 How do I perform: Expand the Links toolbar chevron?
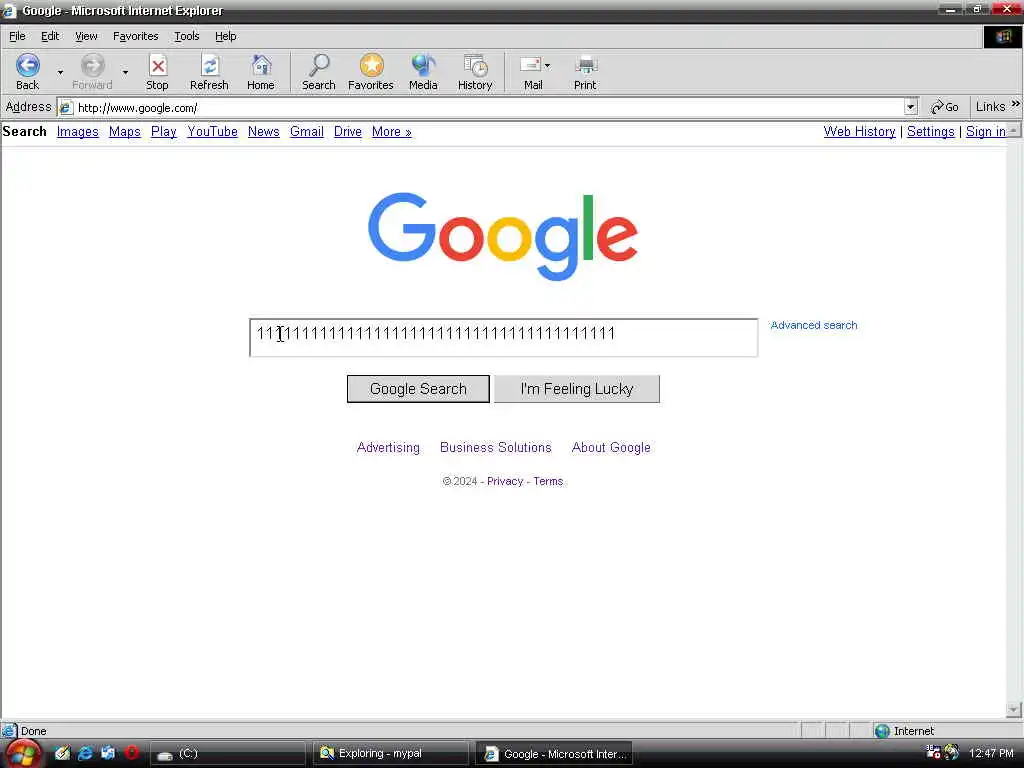coord(1016,104)
